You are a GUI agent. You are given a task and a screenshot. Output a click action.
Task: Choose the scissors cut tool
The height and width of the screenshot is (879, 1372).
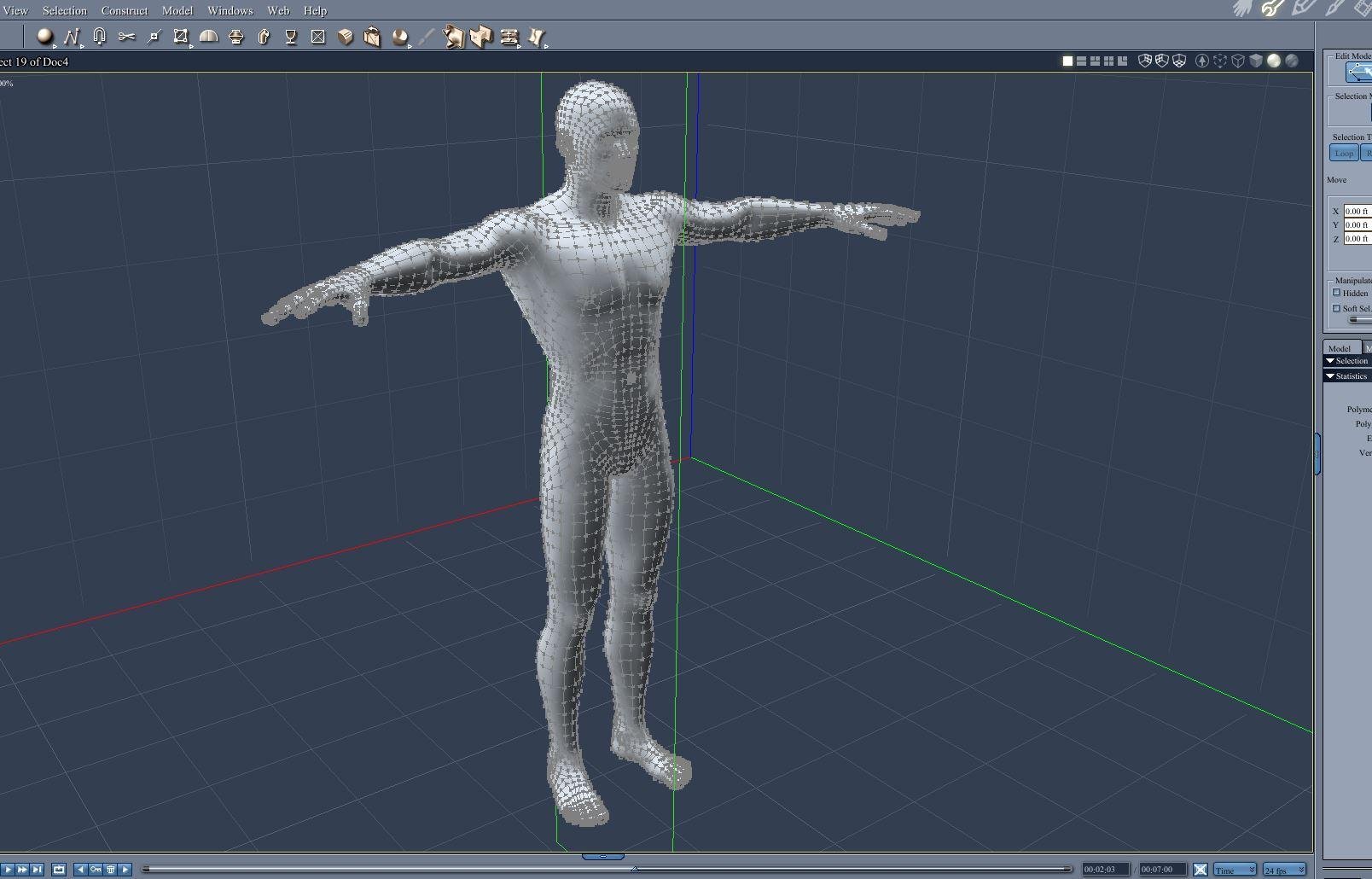click(x=126, y=37)
